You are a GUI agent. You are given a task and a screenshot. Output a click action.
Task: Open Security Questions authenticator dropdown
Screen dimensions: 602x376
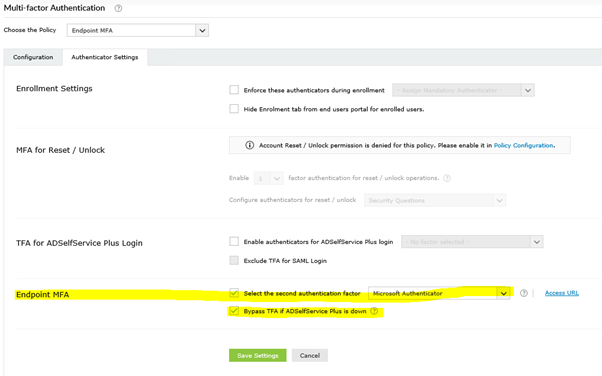435,200
